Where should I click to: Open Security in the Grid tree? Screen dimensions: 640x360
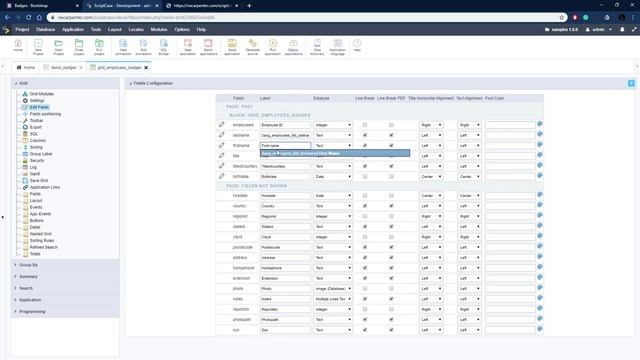pyautogui.click(x=37, y=160)
